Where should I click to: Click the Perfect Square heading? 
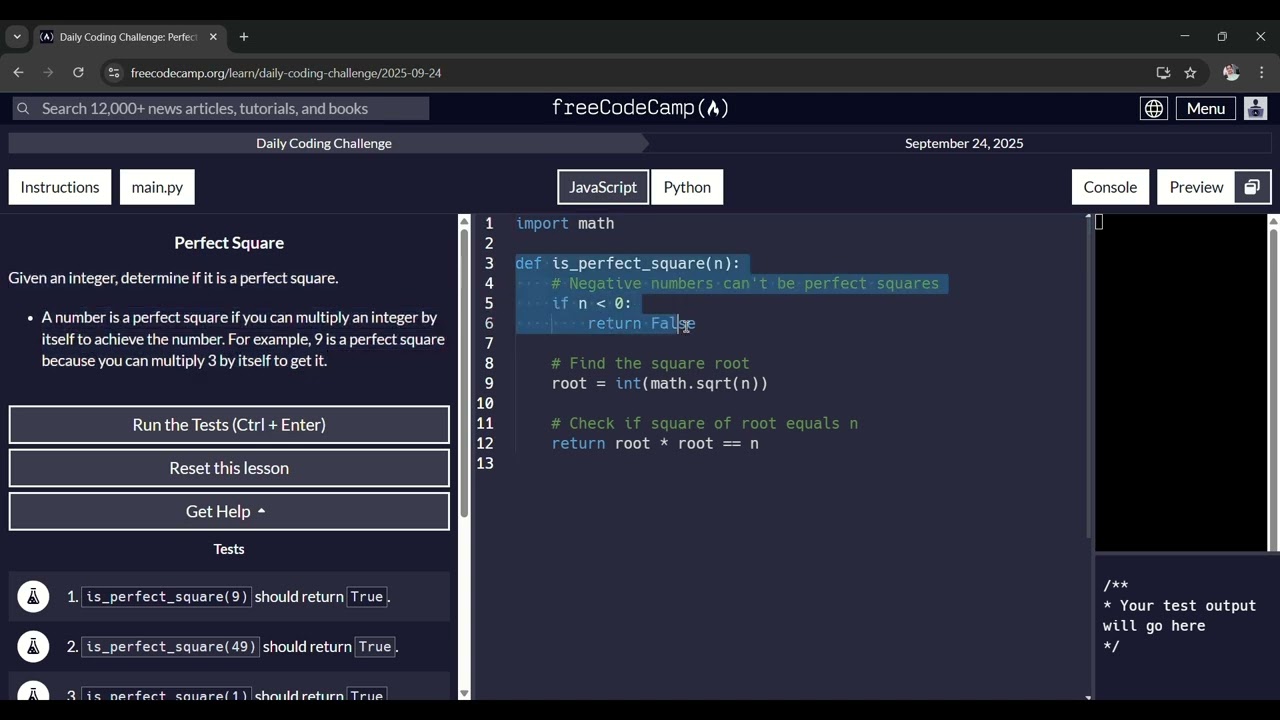point(229,243)
